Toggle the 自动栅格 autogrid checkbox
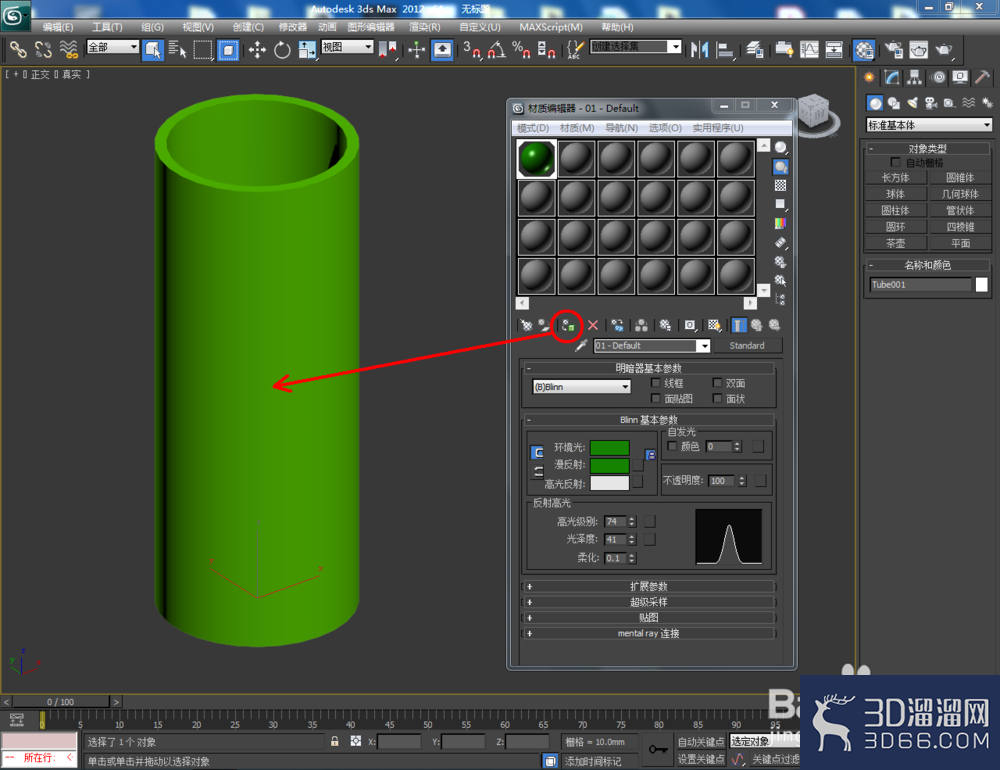The height and width of the screenshot is (770, 1000). coord(895,162)
